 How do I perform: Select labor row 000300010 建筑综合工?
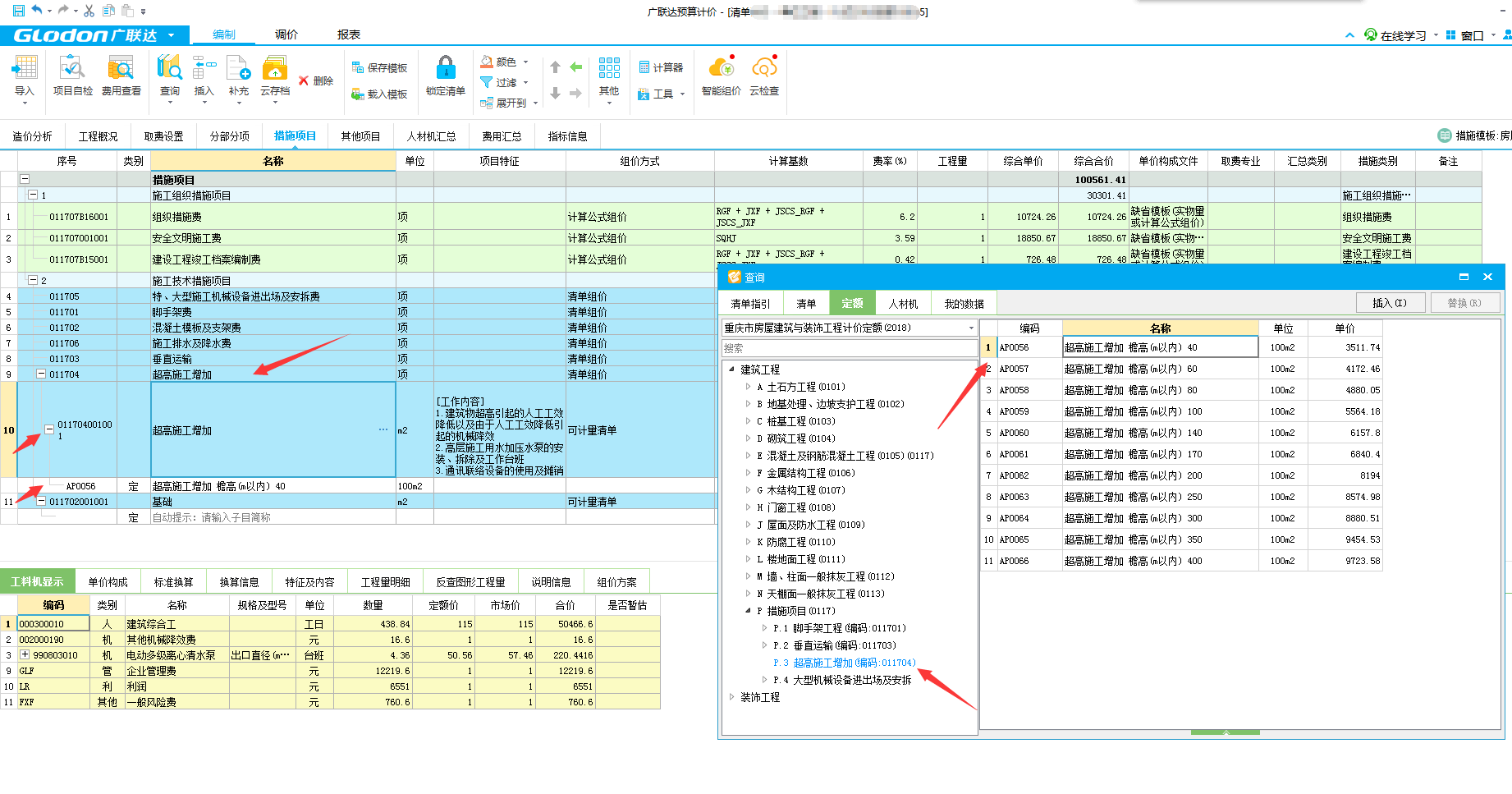330,624
